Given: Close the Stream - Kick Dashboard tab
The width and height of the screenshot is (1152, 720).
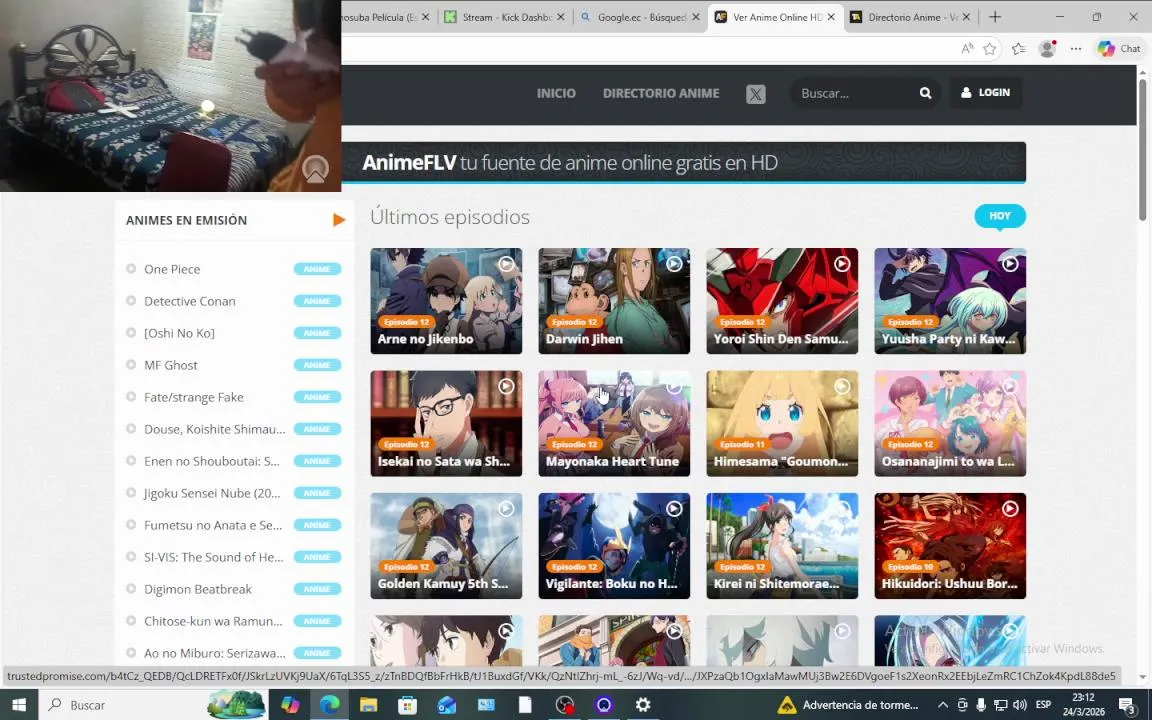Looking at the screenshot, I should [561, 17].
